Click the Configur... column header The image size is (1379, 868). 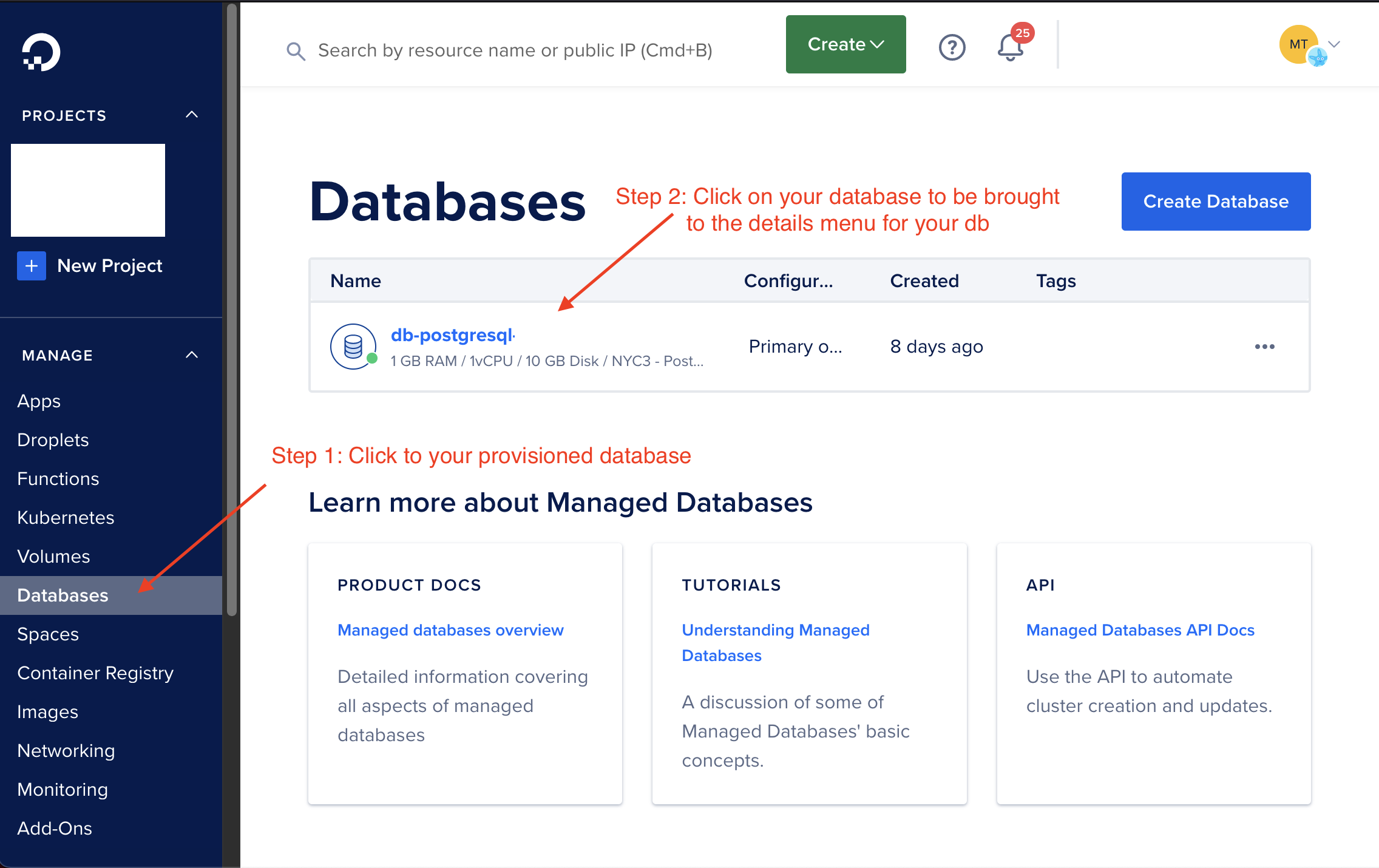coord(788,281)
